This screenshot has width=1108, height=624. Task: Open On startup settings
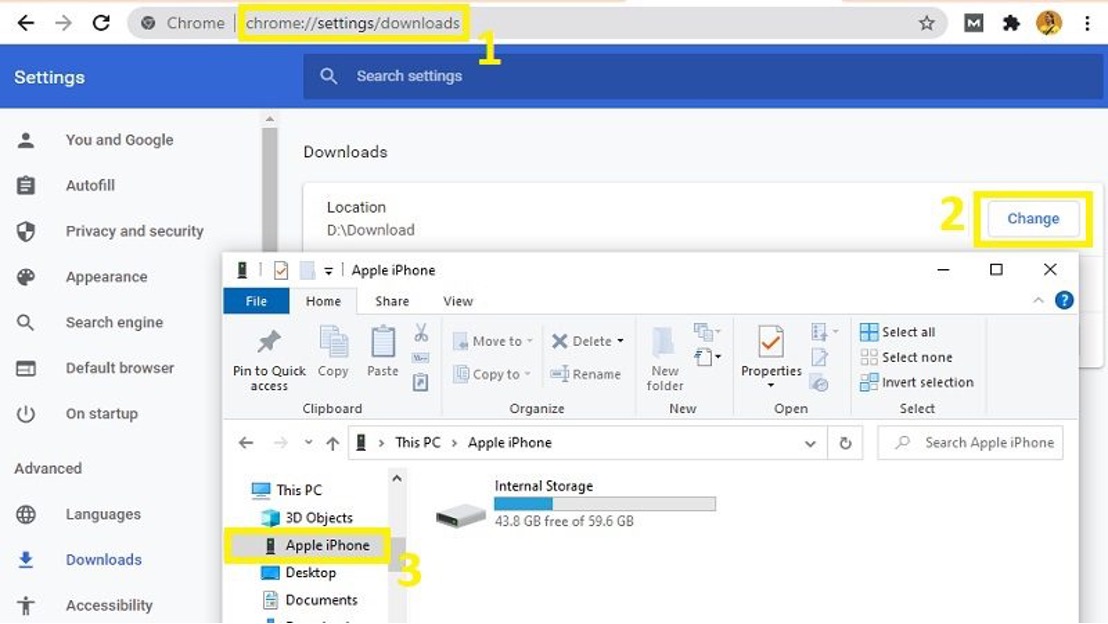coord(102,413)
